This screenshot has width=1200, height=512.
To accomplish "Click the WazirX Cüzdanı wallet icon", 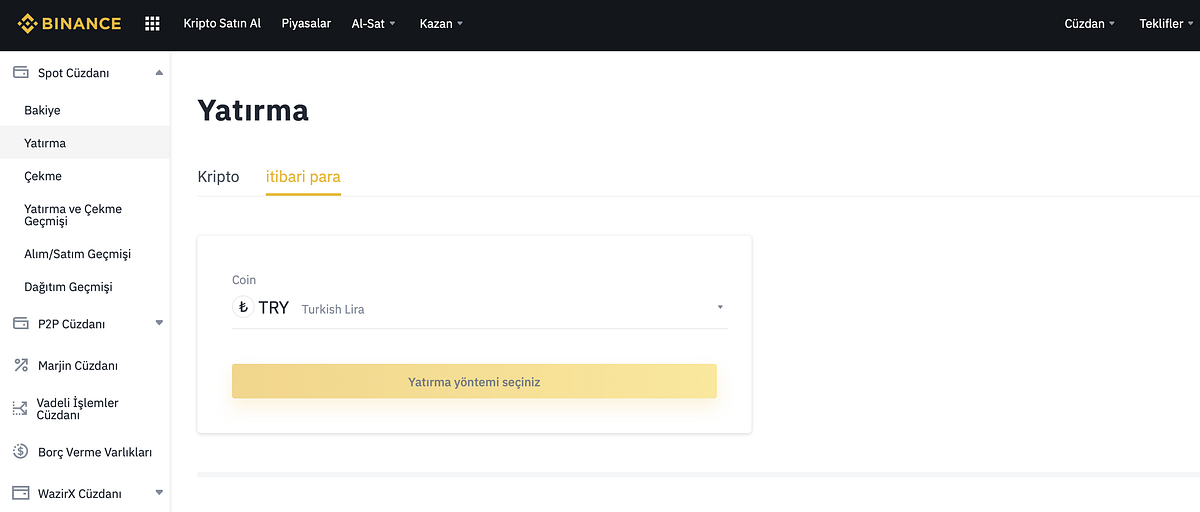I will [x=20, y=493].
